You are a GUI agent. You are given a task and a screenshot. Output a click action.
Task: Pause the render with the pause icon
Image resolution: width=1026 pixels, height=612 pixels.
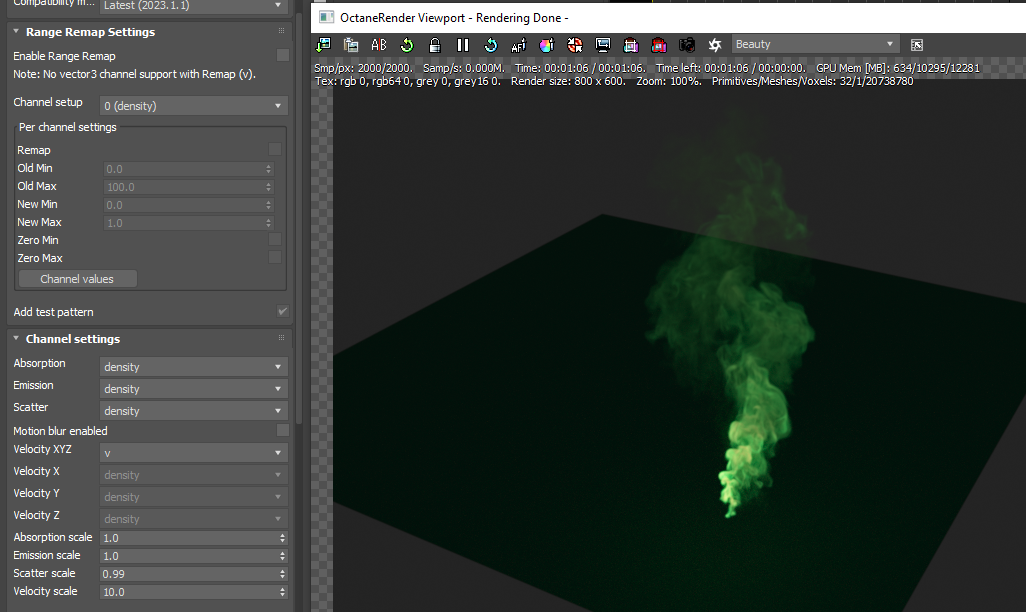pyautogui.click(x=463, y=45)
